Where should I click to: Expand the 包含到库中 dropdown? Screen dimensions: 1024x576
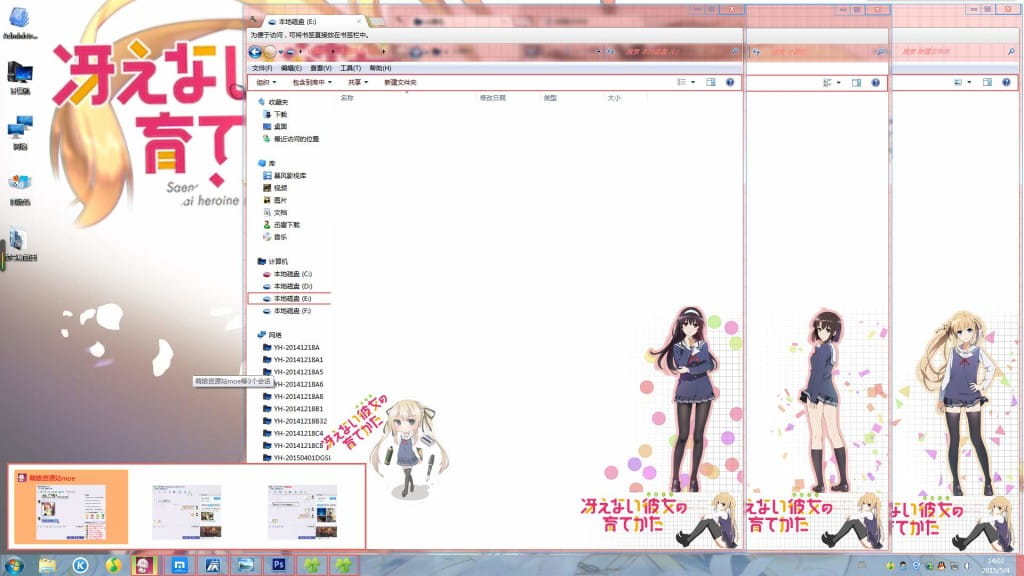pyautogui.click(x=311, y=82)
